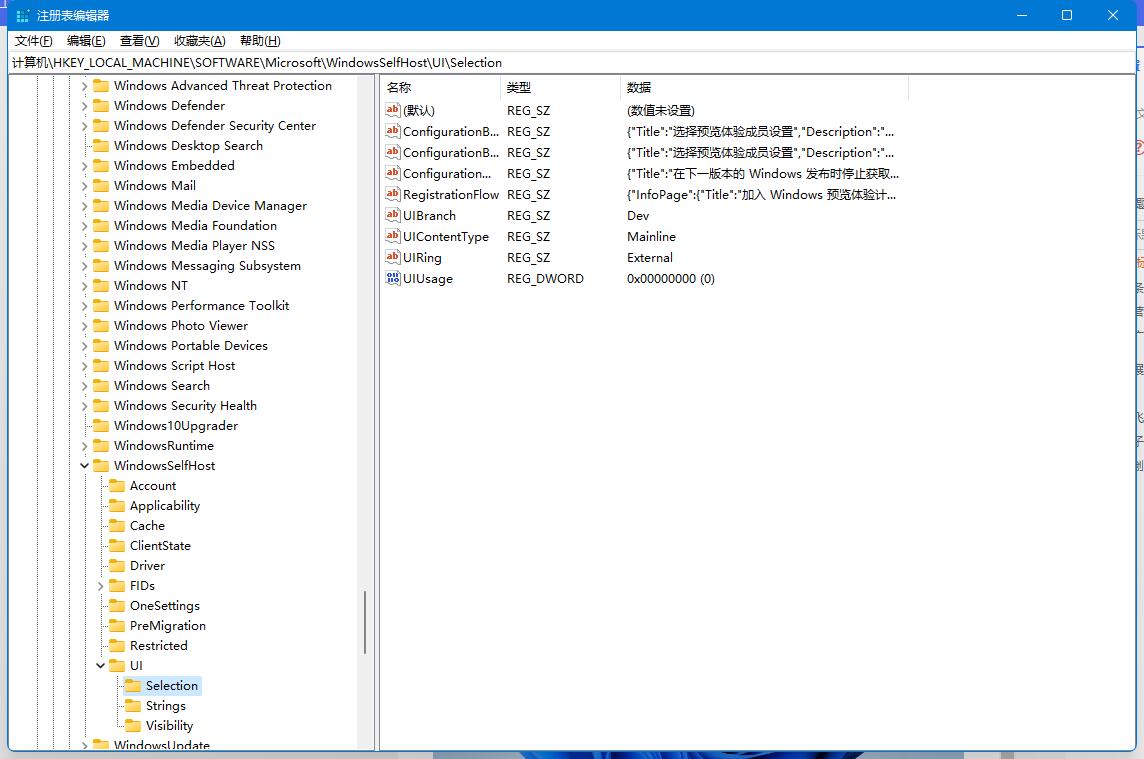1144x759 pixels.
Task: Click the Windows Mail folder icon
Action: (x=101, y=185)
